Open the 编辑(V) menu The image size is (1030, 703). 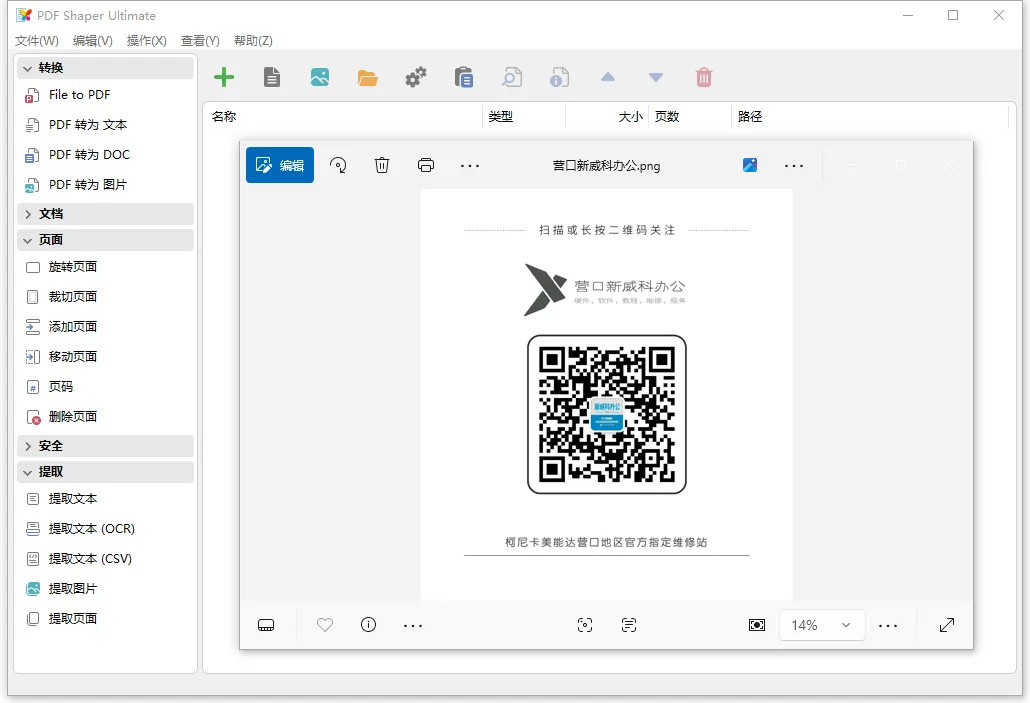93,41
